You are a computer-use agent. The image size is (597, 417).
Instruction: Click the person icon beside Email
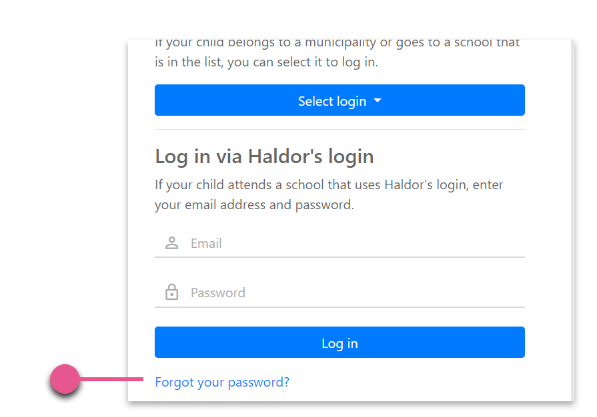pos(172,243)
